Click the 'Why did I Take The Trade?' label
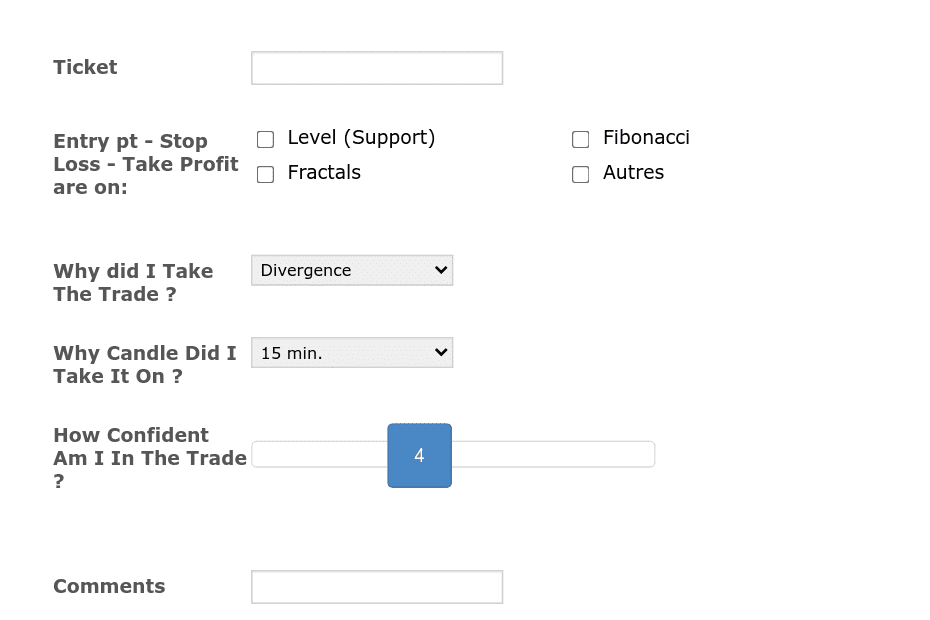Image resolution: width=930 pixels, height=620 pixels. click(x=133, y=282)
